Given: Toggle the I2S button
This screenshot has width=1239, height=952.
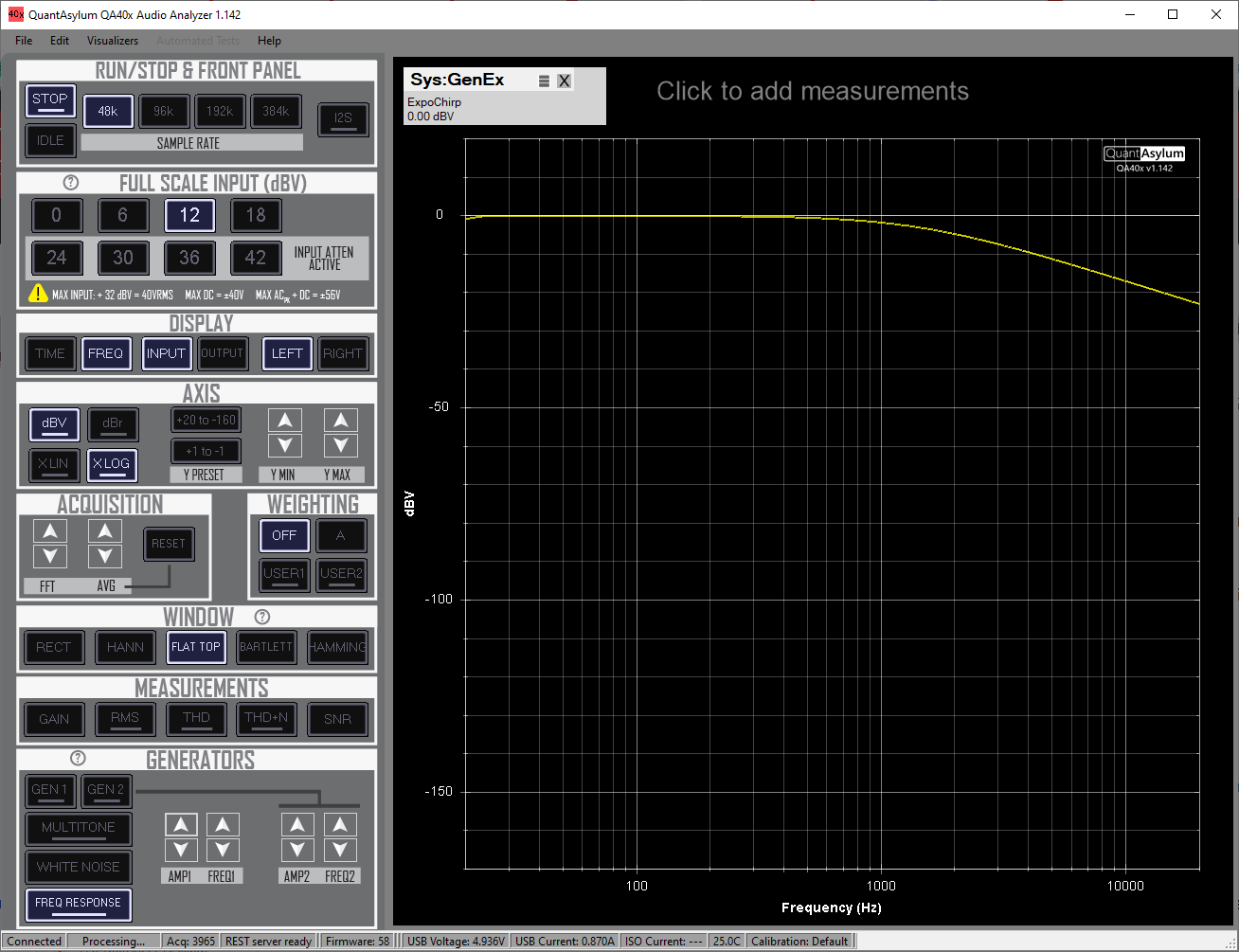Looking at the screenshot, I should tap(343, 118).
